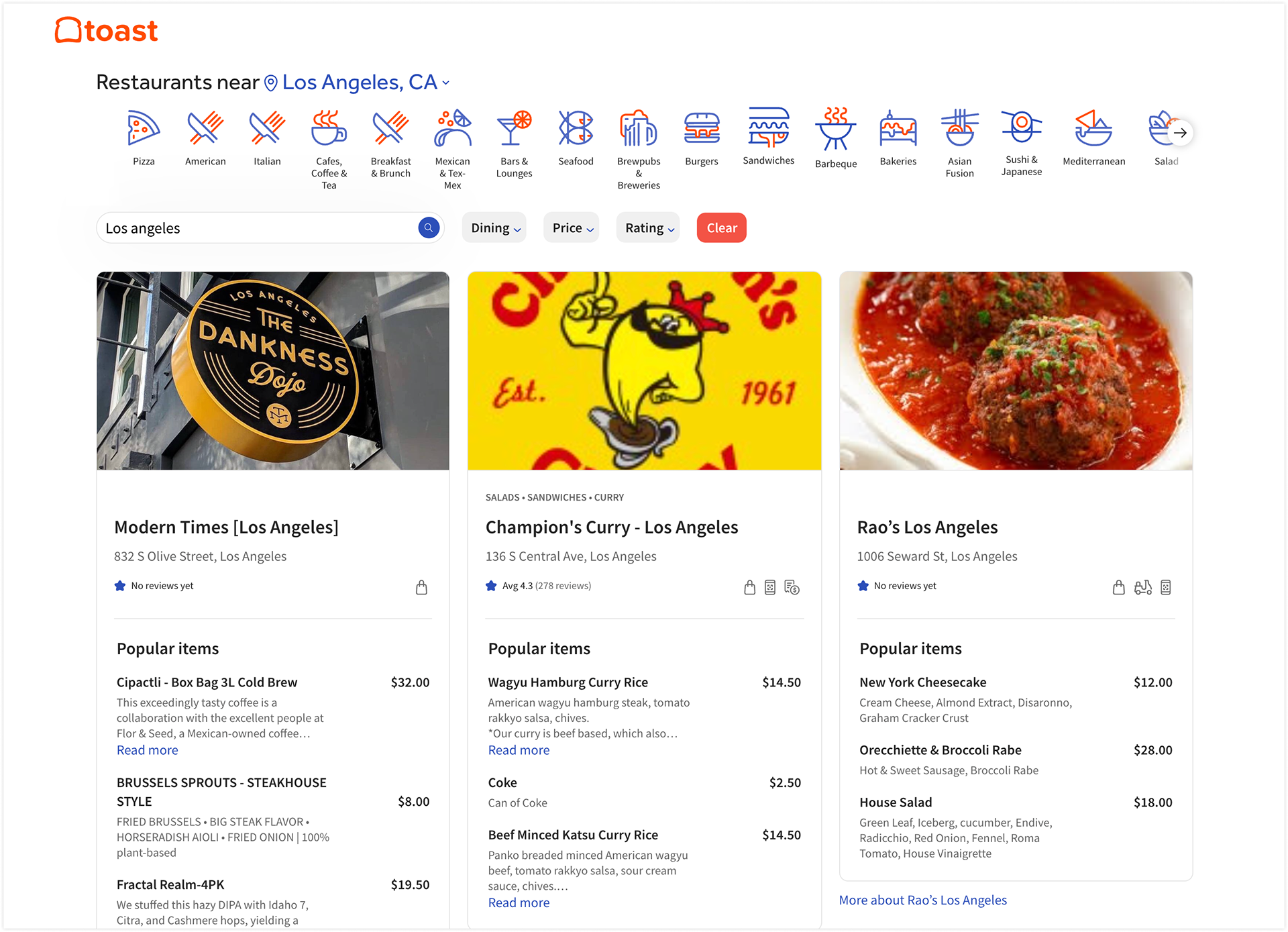Image resolution: width=1288 pixels, height=932 pixels.
Task: Click the right arrow to see more cuisines
Action: point(1180,133)
